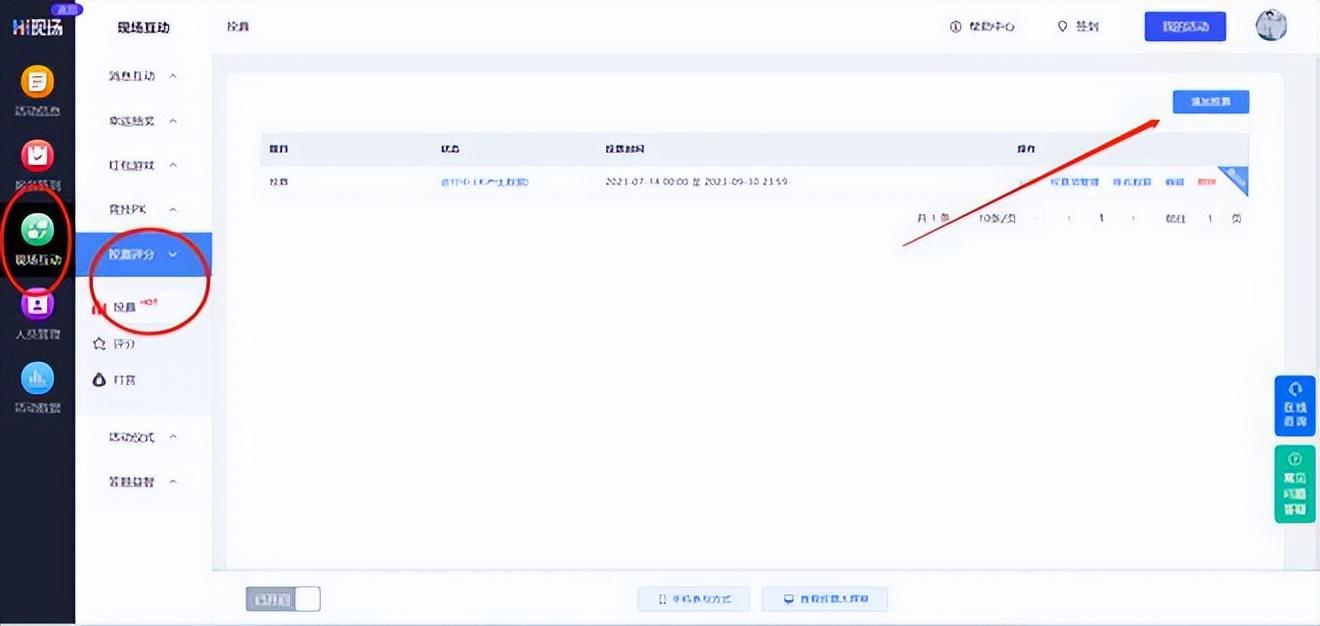Click the 手机参与方式 button at bottom
The height and width of the screenshot is (626, 1320).
coord(695,599)
